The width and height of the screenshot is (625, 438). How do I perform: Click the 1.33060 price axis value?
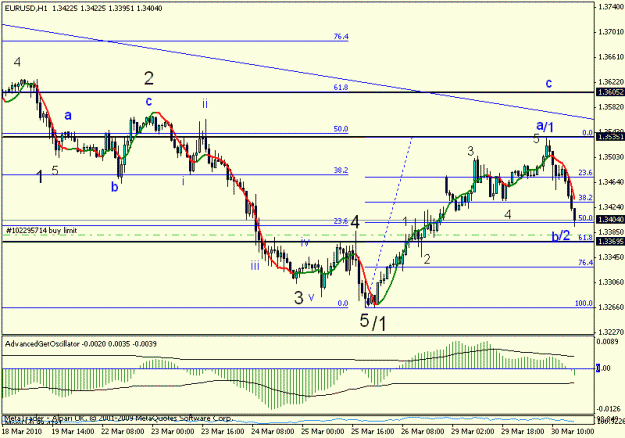[611, 282]
